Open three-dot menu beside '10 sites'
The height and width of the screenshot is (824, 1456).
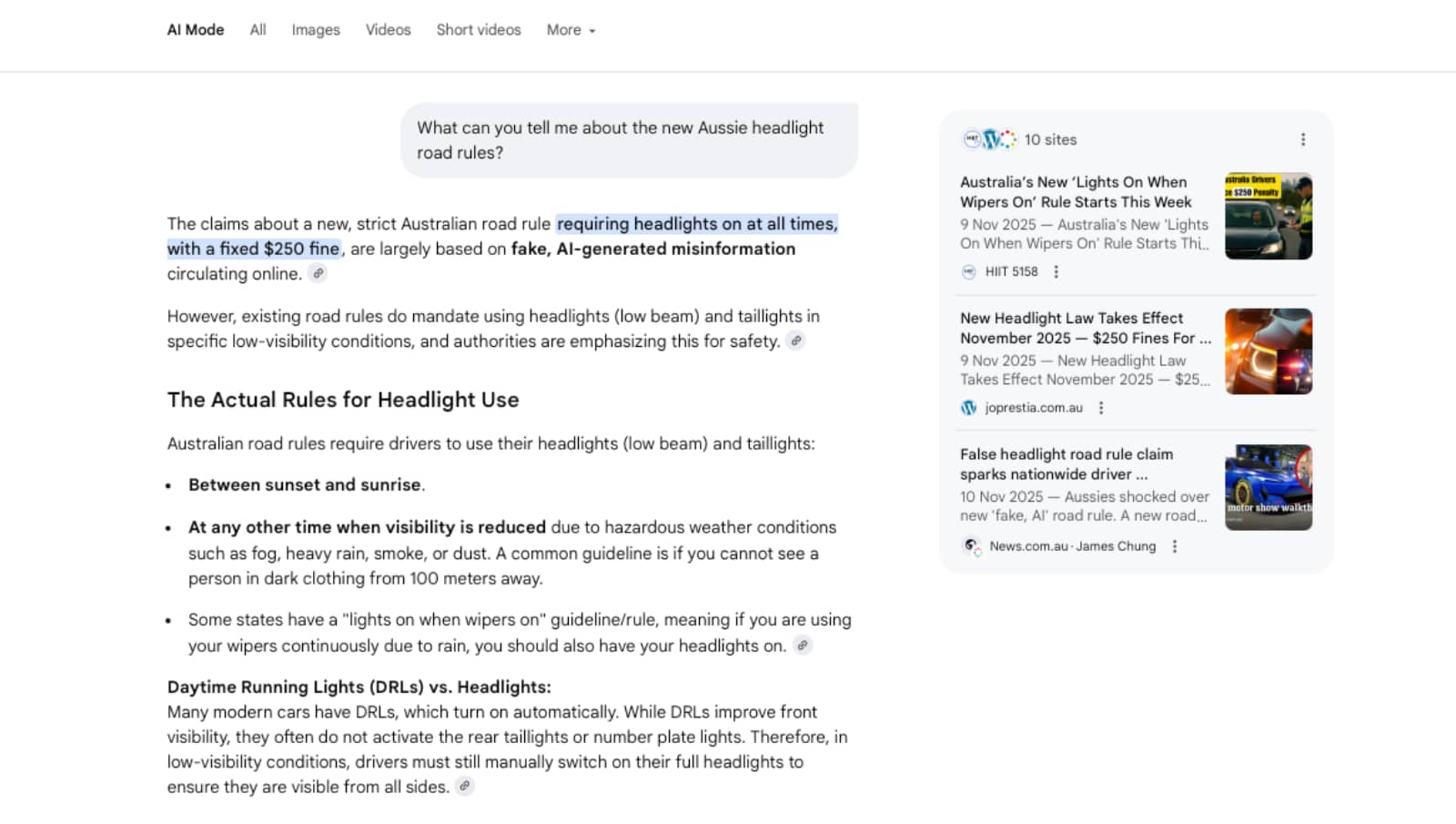1302,139
